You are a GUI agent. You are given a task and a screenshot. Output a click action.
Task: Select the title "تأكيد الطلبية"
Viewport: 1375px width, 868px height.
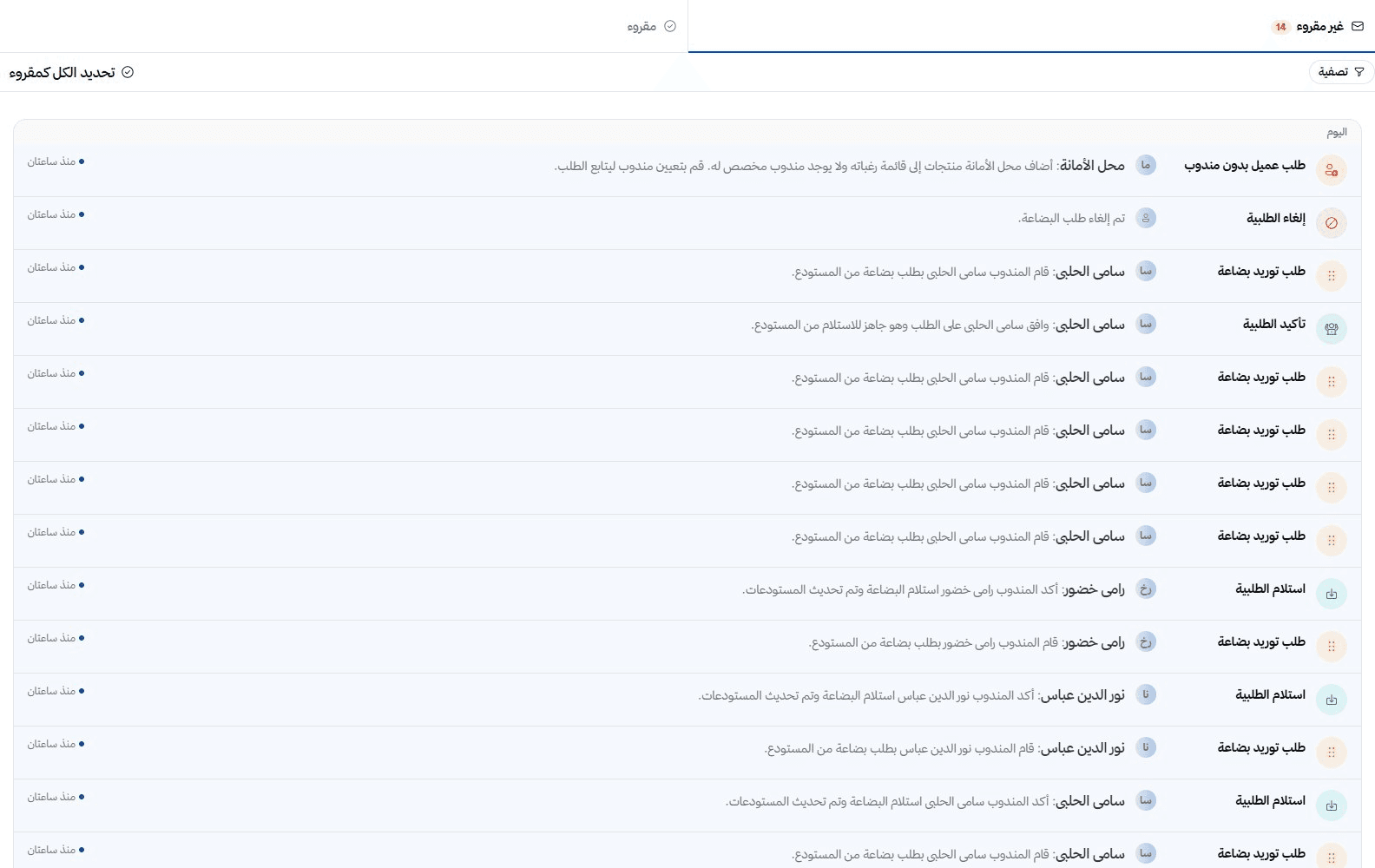[1274, 324]
